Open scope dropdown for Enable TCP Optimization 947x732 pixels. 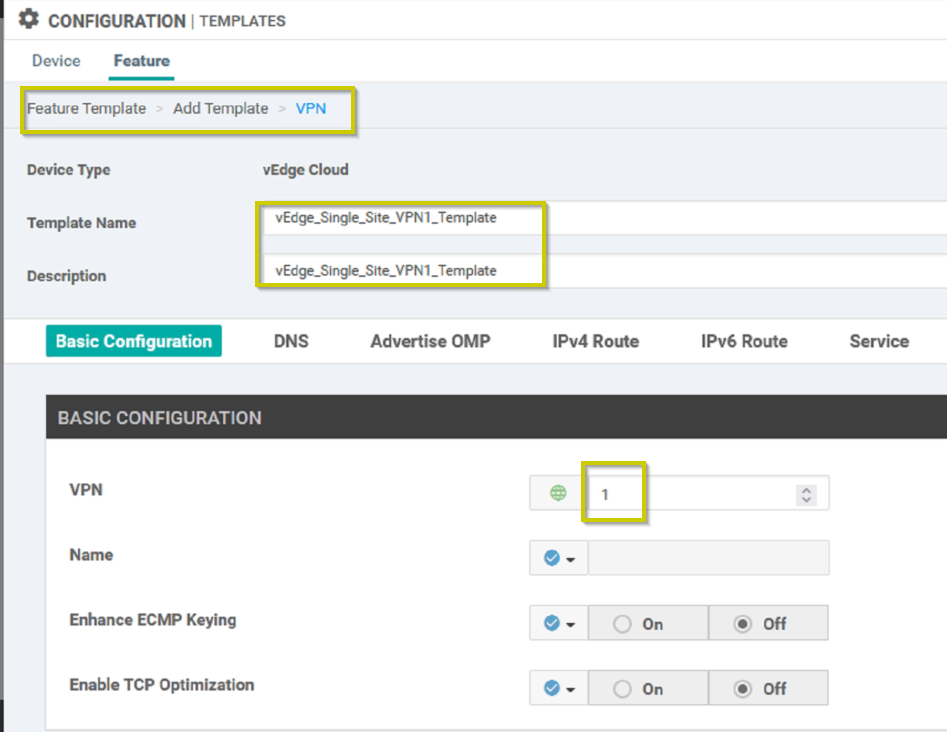(x=559, y=688)
